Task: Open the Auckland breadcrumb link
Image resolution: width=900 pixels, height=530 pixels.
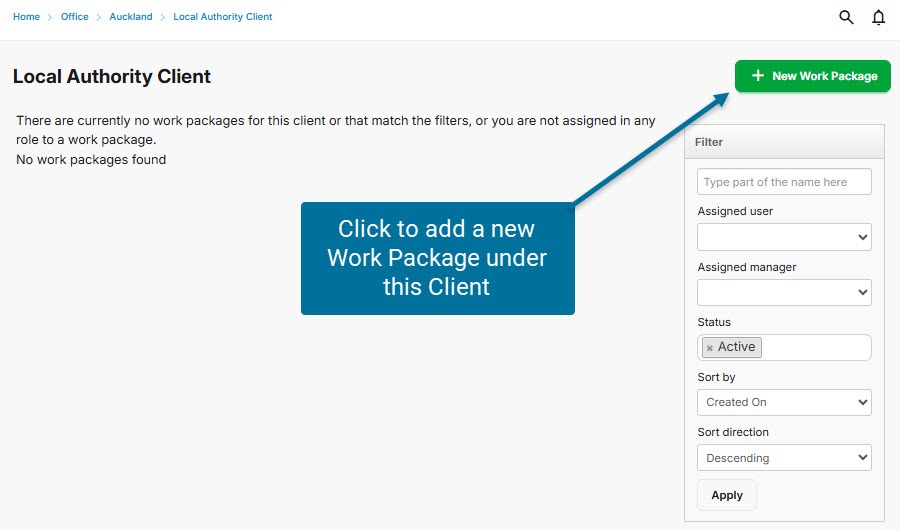Action: coord(131,17)
